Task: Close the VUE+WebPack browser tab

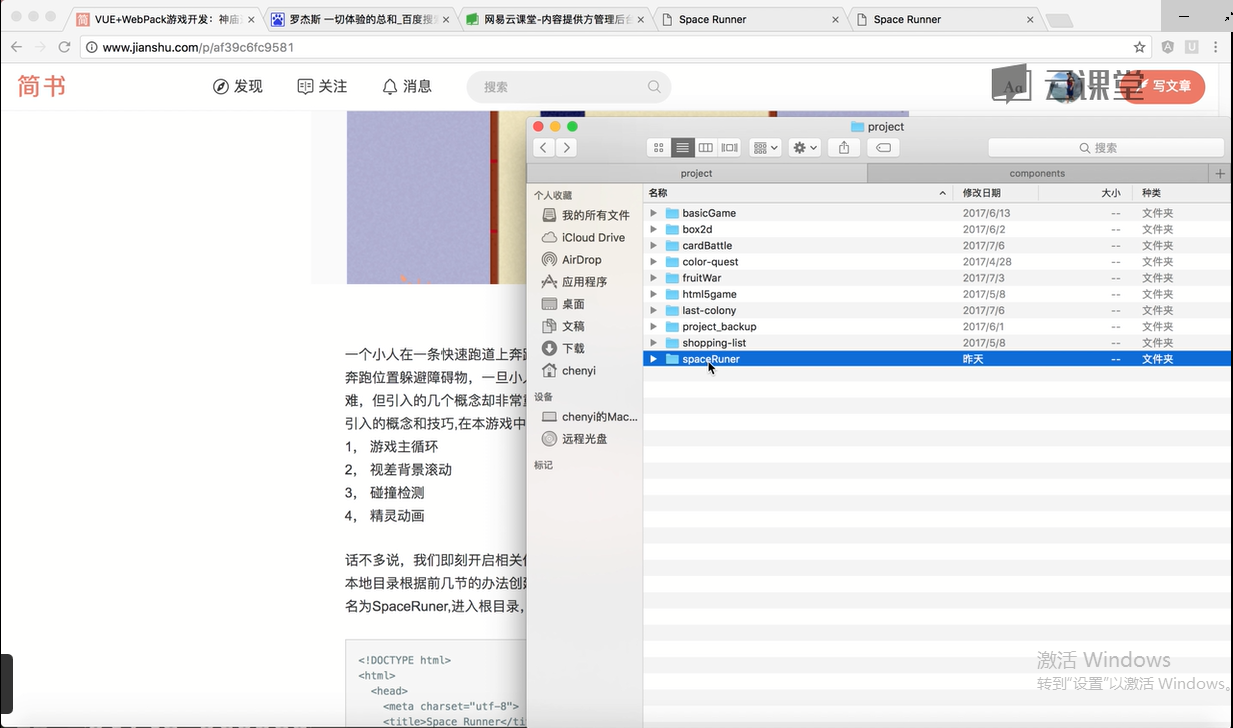Action: (x=251, y=19)
